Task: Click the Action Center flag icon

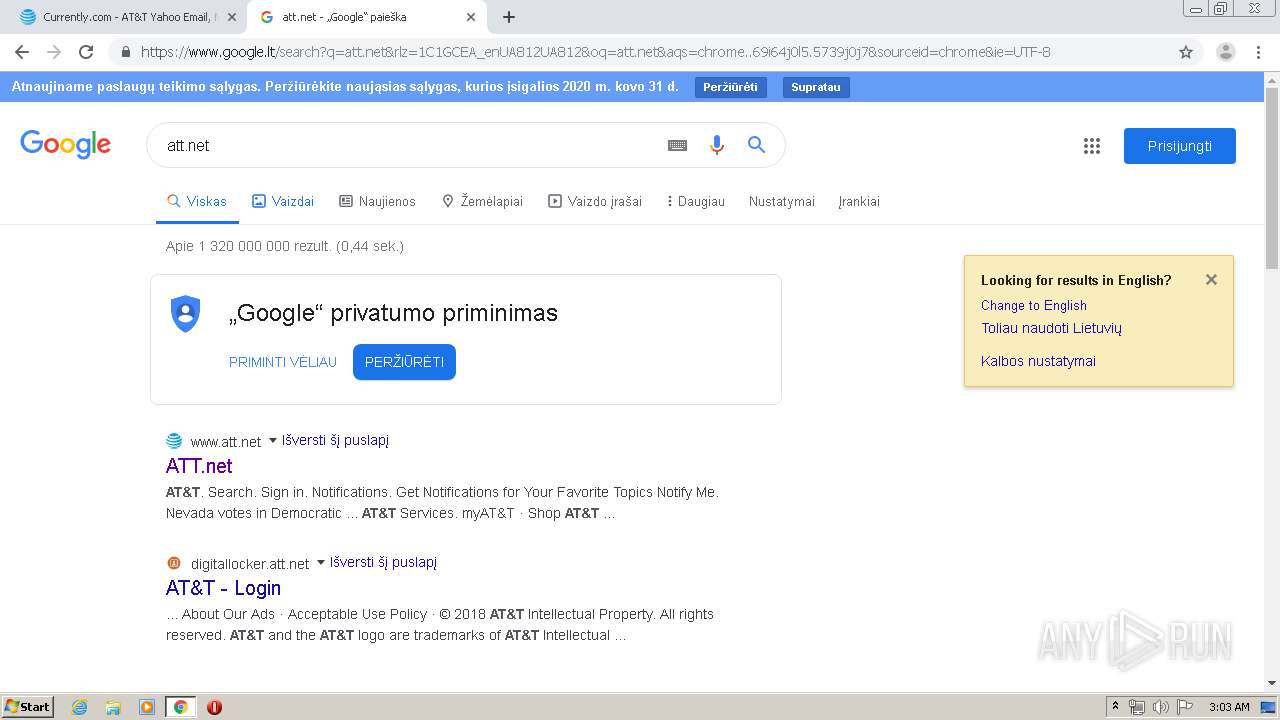Action: click(1185, 707)
